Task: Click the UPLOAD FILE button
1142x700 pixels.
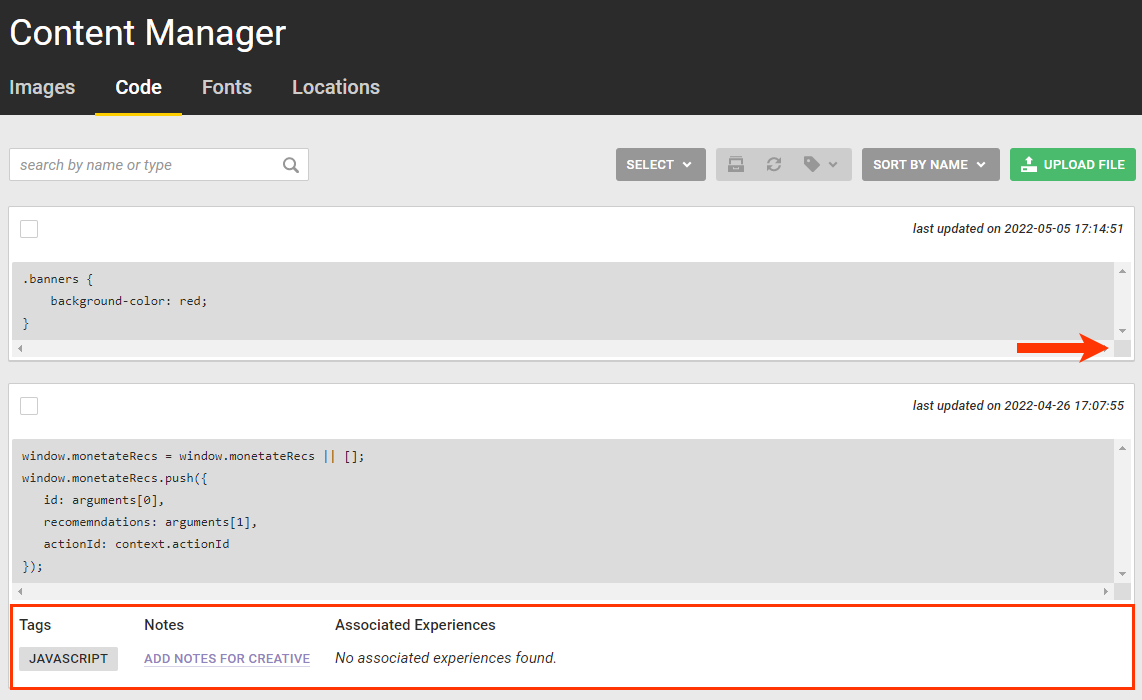Action: (x=1072, y=165)
